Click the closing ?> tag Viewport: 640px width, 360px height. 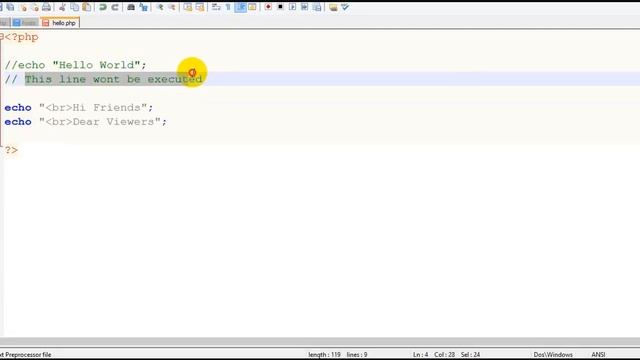[11, 150]
